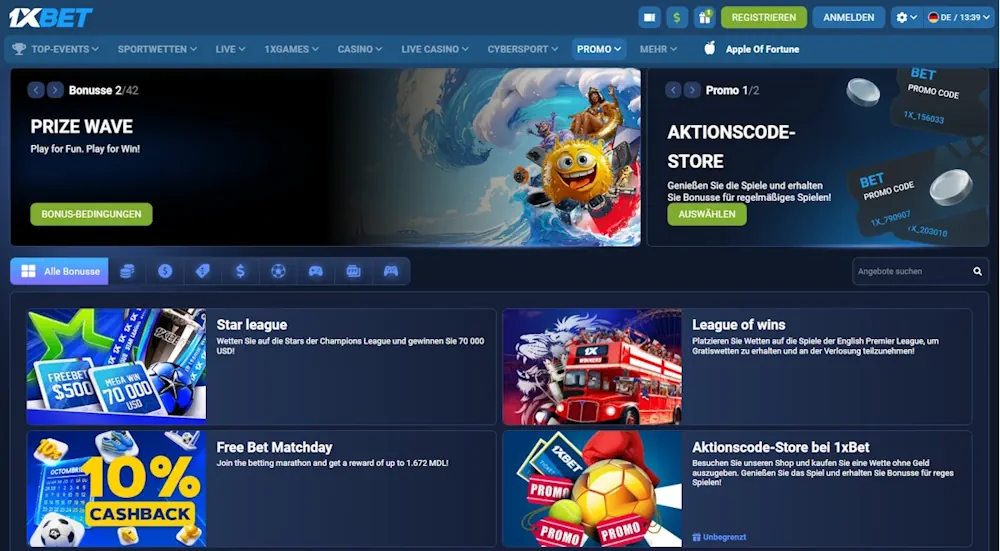Select the Alle Bonusse tab
Viewport: 1000px width, 551px height.
[x=60, y=271]
